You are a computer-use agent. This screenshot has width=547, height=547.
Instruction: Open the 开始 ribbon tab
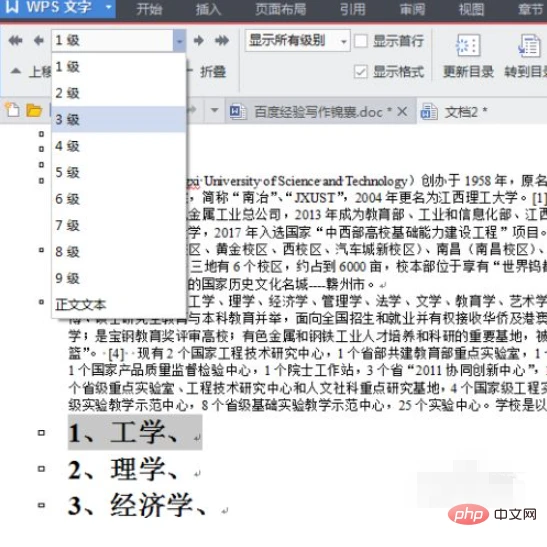point(149,9)
